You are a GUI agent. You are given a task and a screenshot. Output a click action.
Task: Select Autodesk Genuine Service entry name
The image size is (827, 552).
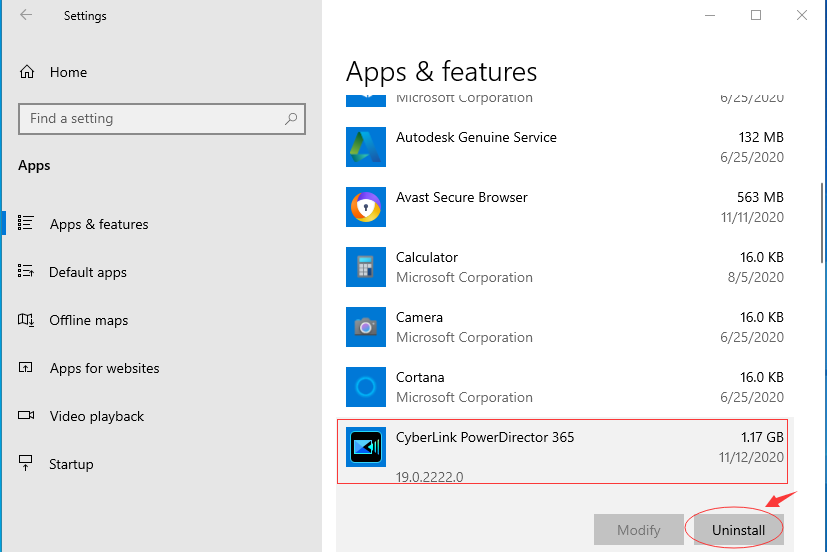click(x=476, y=138)
